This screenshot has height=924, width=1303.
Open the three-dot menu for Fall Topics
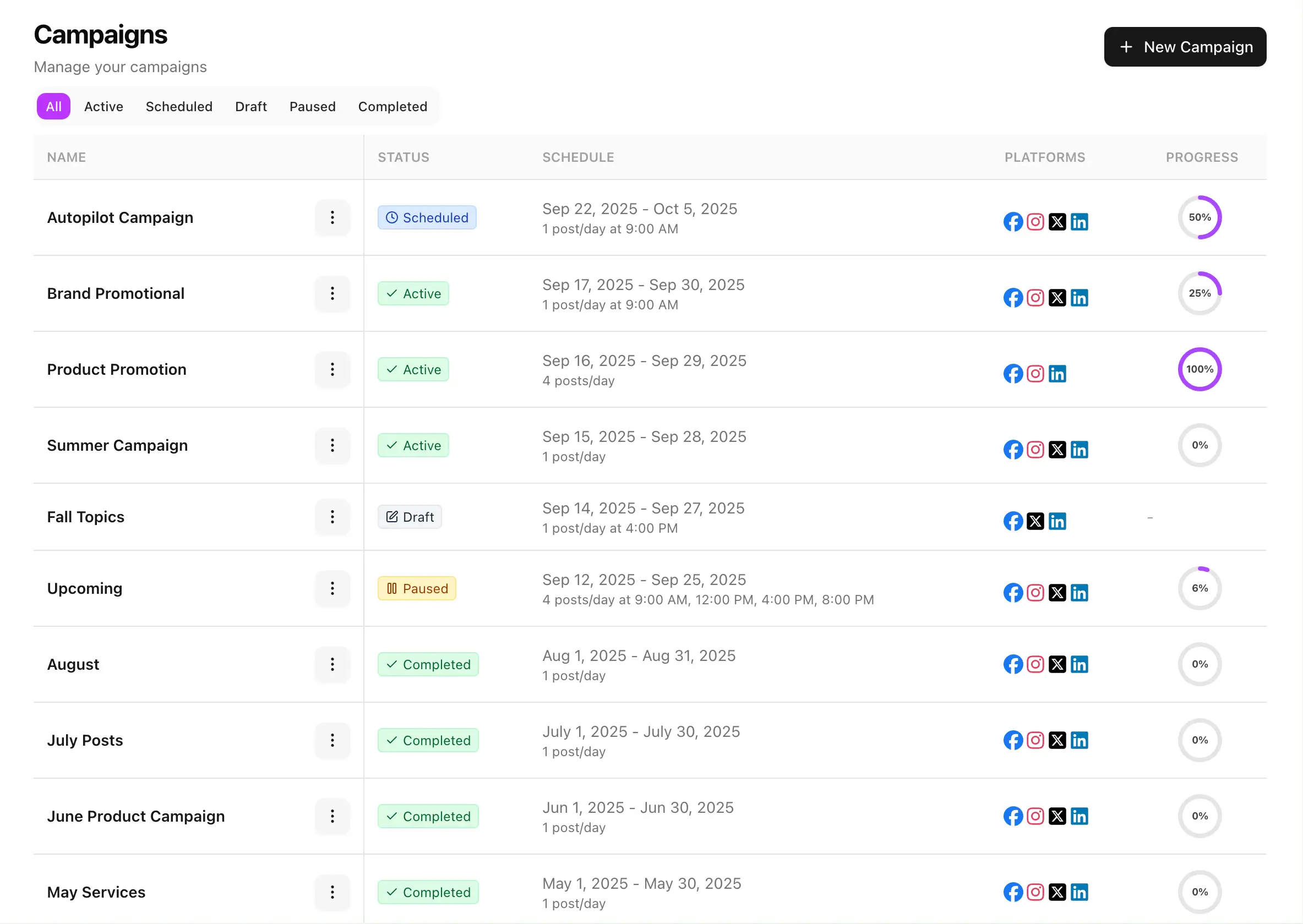point(332,517)
